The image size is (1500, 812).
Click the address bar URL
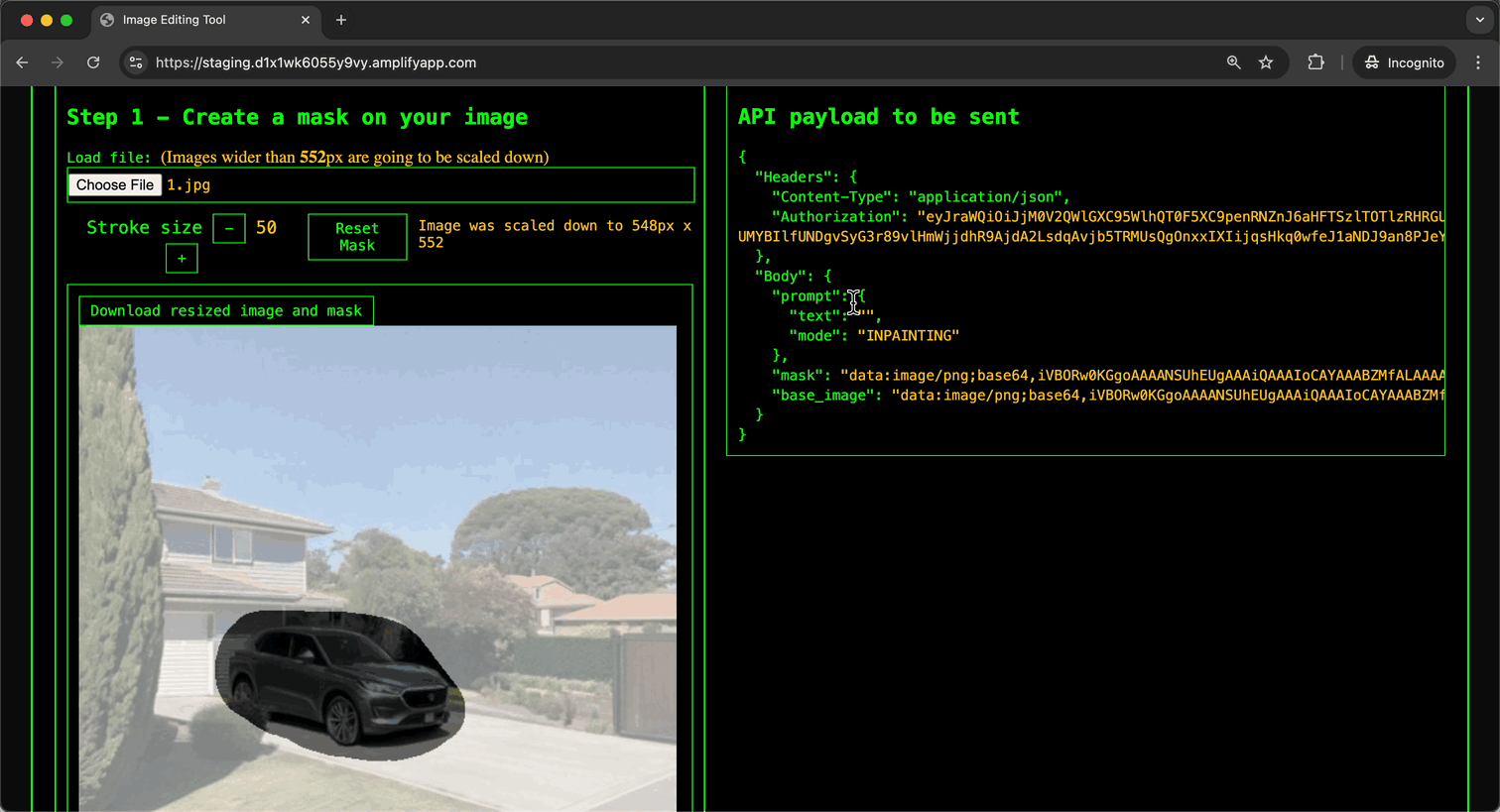[315, 62]
